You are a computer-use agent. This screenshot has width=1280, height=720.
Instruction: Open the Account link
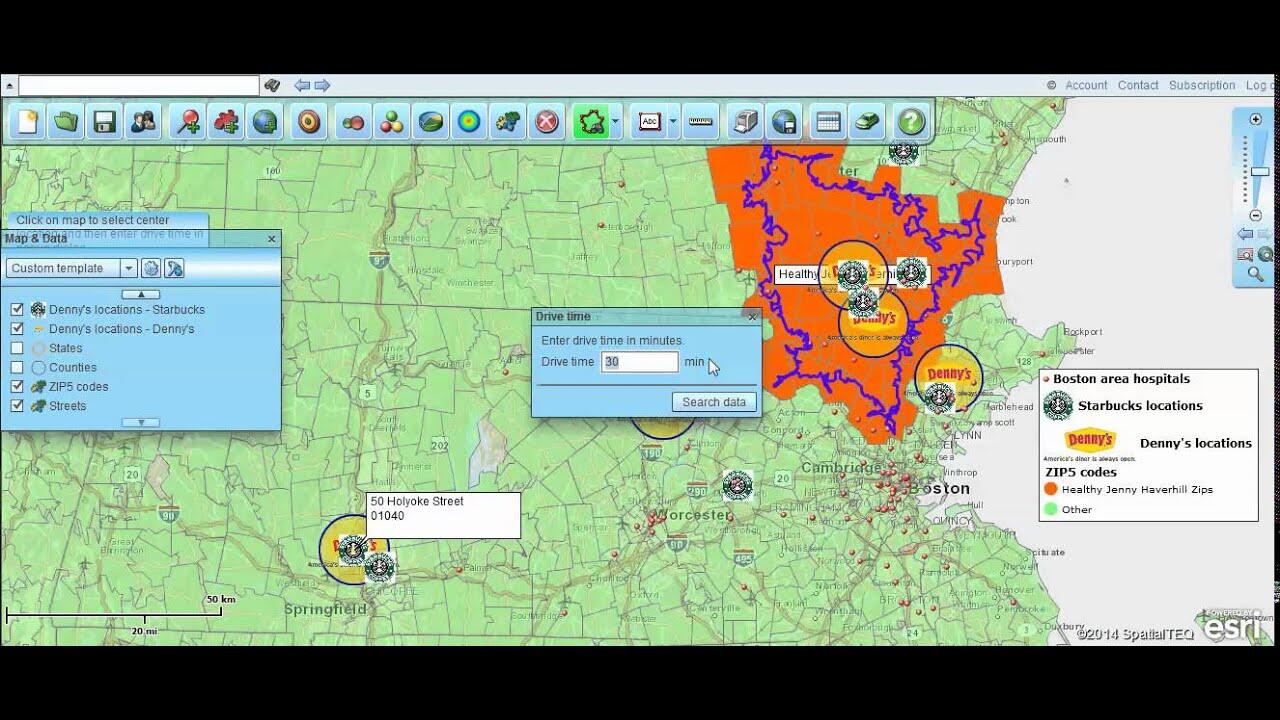coord(1086,86)
